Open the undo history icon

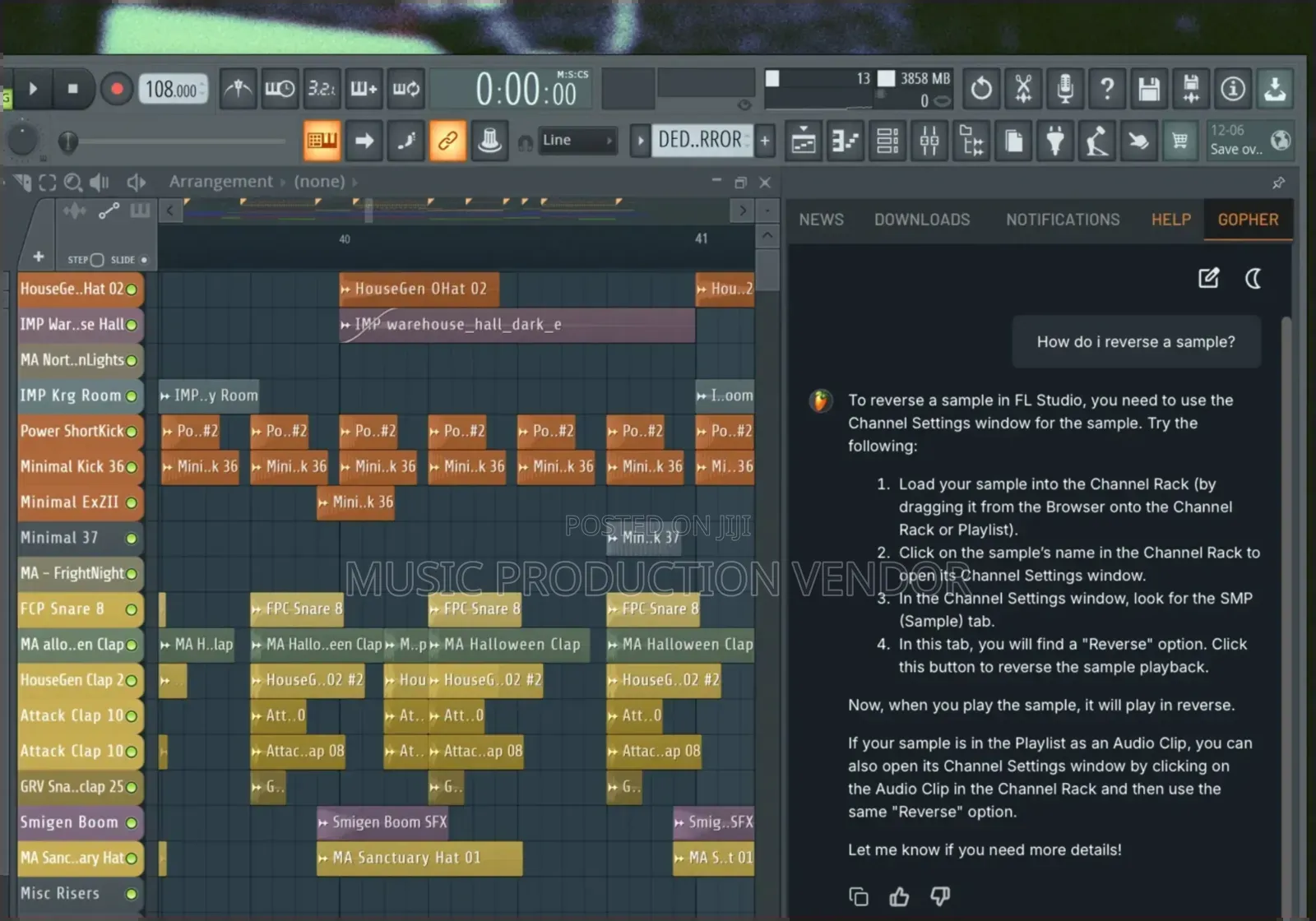click(x=981, y=89)
